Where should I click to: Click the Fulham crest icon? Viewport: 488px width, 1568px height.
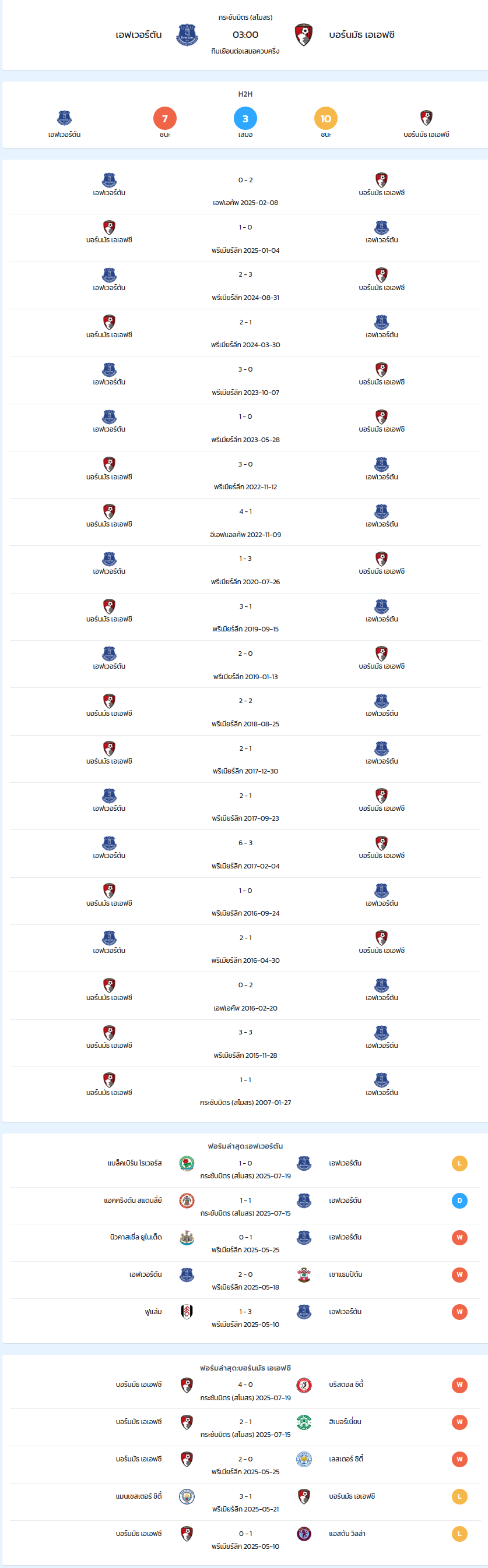pos(187,1312)
